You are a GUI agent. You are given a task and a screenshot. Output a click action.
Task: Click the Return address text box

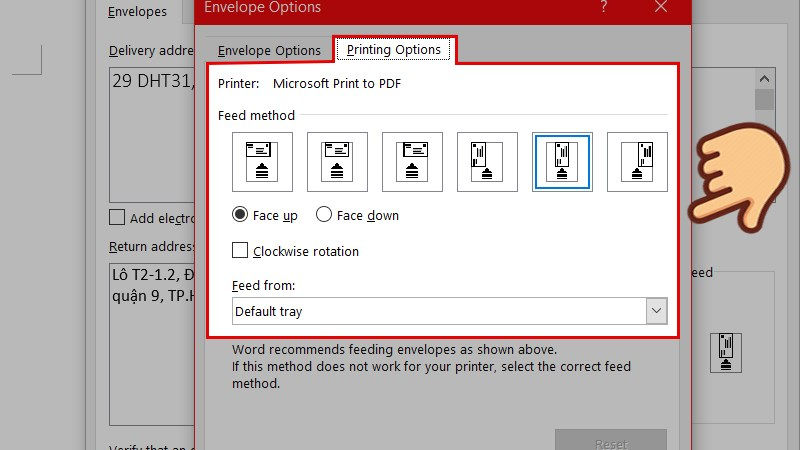(152, 344)
